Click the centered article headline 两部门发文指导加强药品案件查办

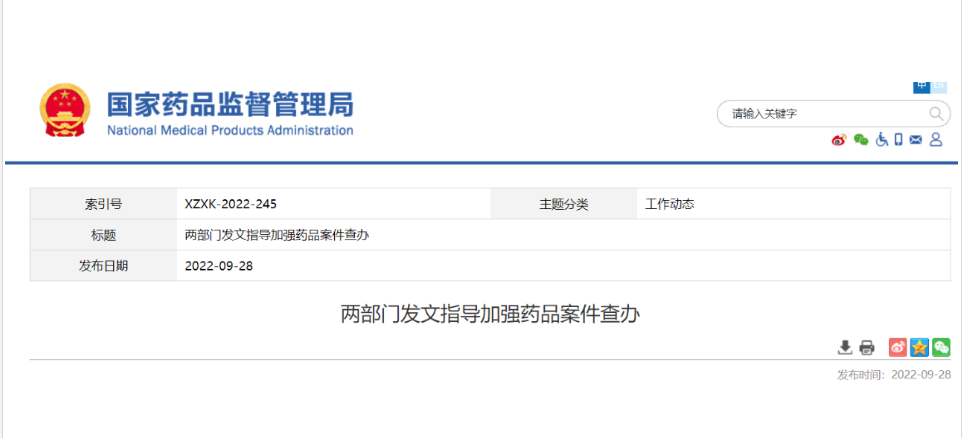pos(490,314)
